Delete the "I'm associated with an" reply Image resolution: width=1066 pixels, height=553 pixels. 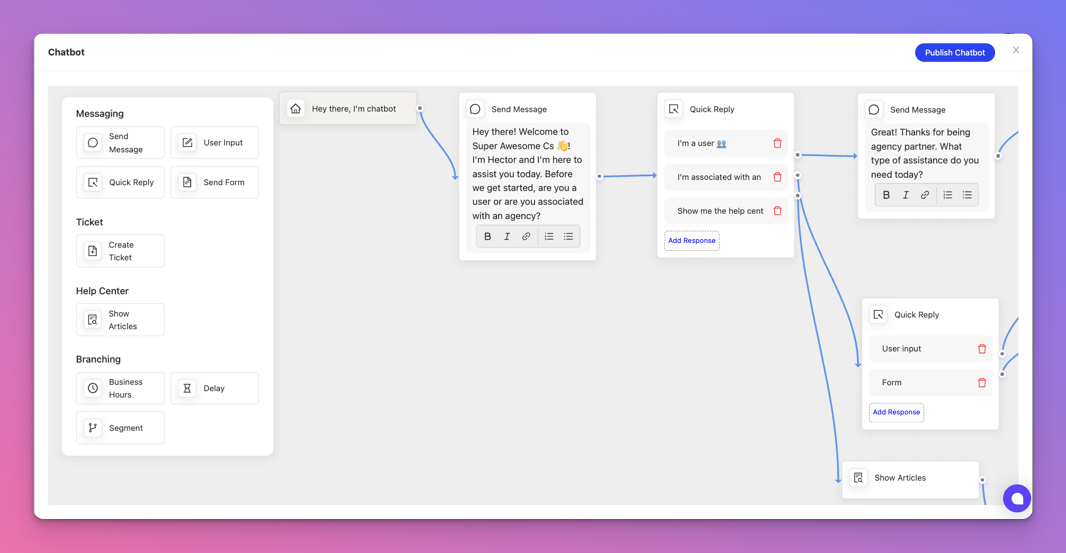click(777, 177)
